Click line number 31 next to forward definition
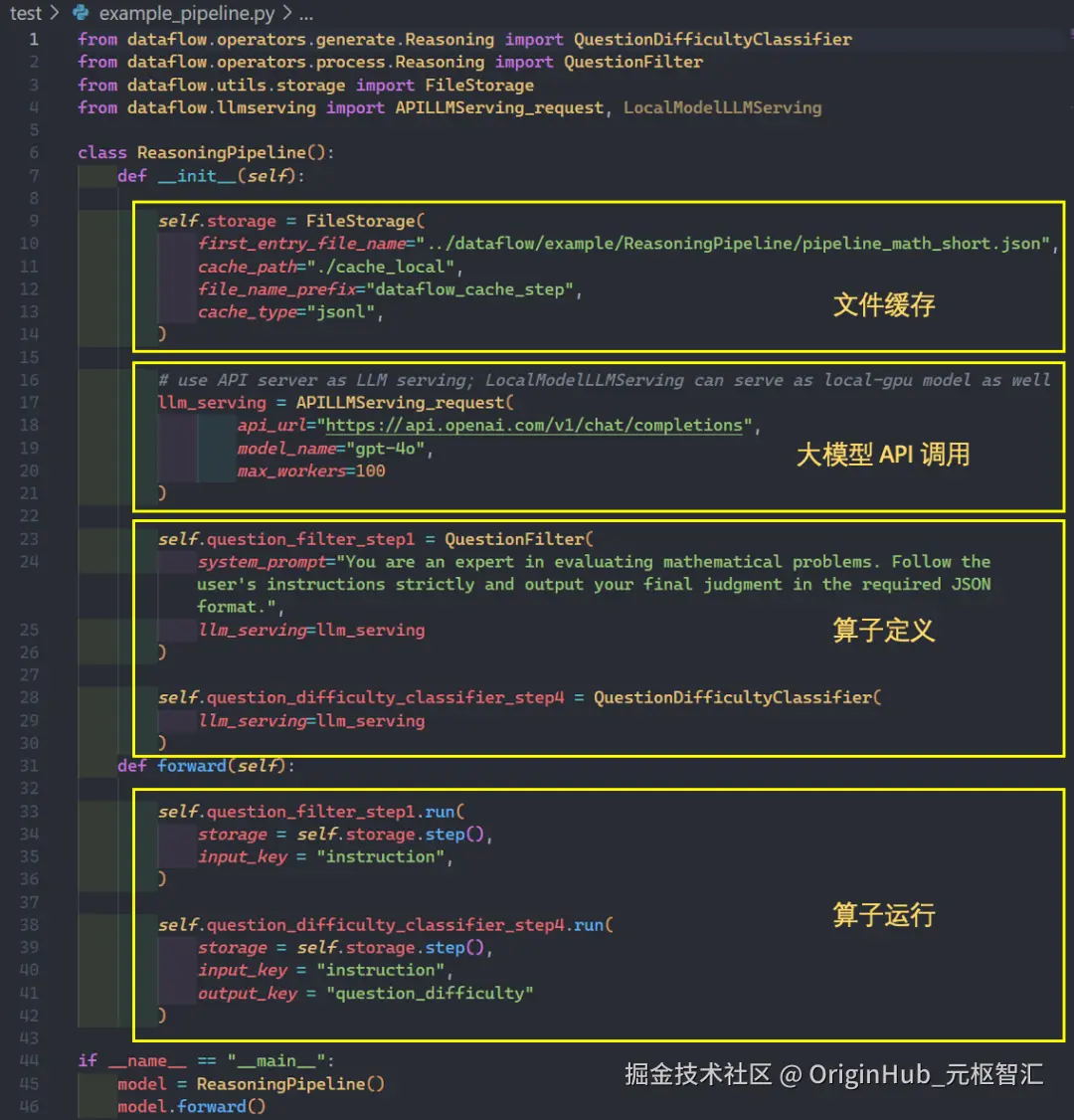The width and height of the screenshot is (1074, 1120). coord(29,766)
